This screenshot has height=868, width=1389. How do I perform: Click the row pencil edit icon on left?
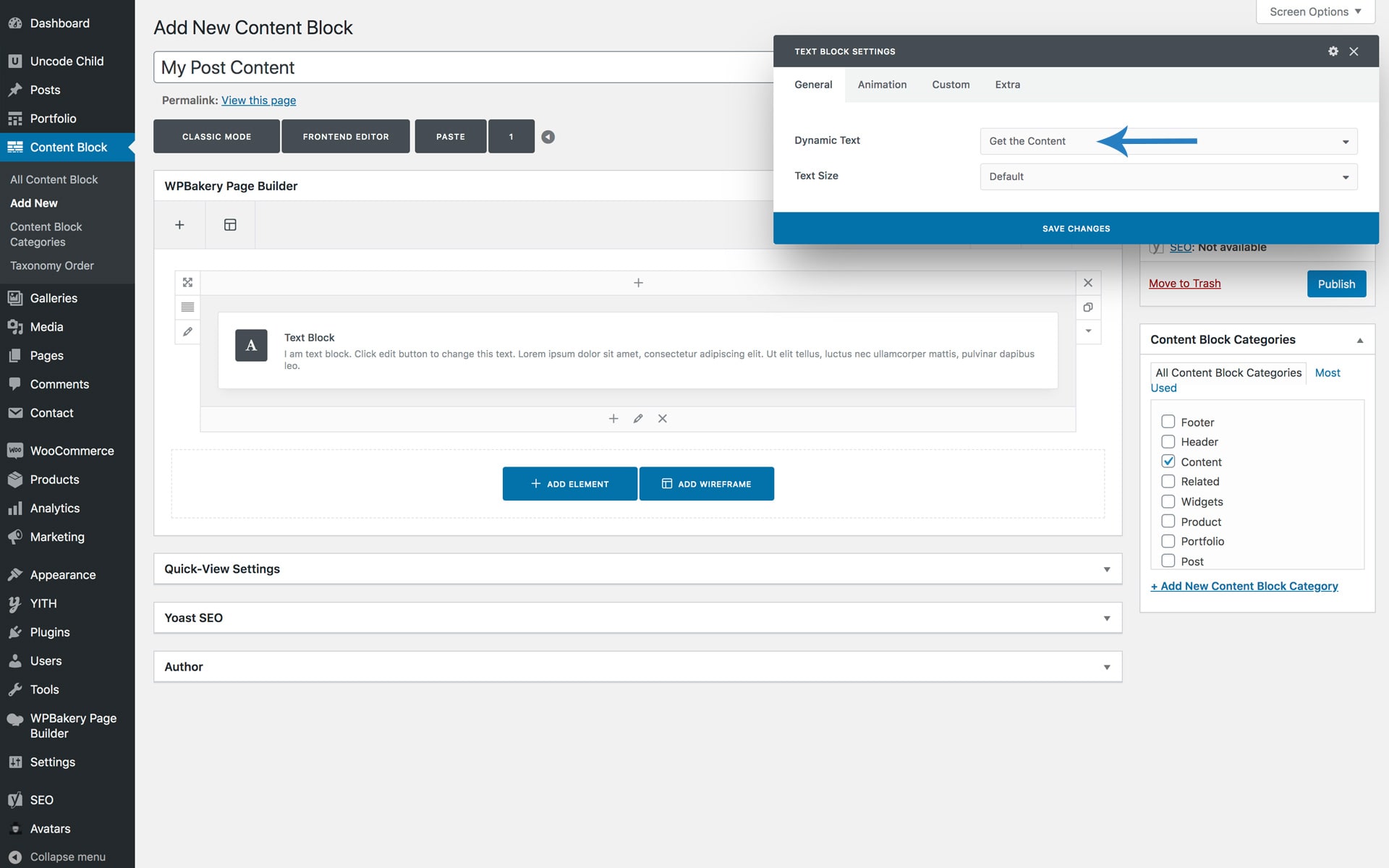click(187, 331)
